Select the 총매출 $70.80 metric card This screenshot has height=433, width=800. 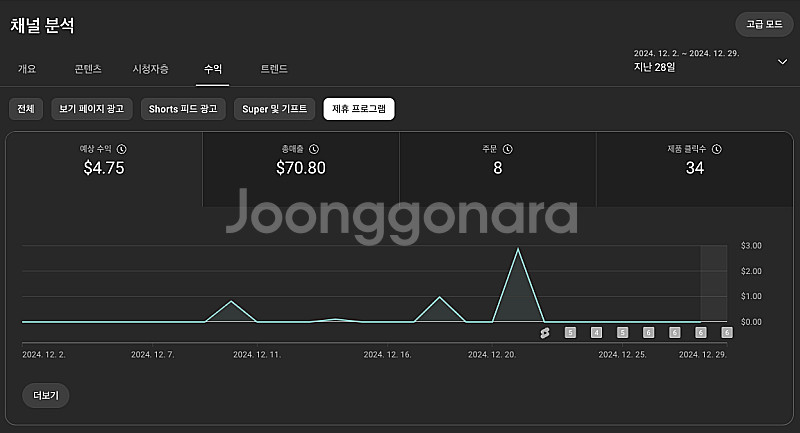point(301,169)
